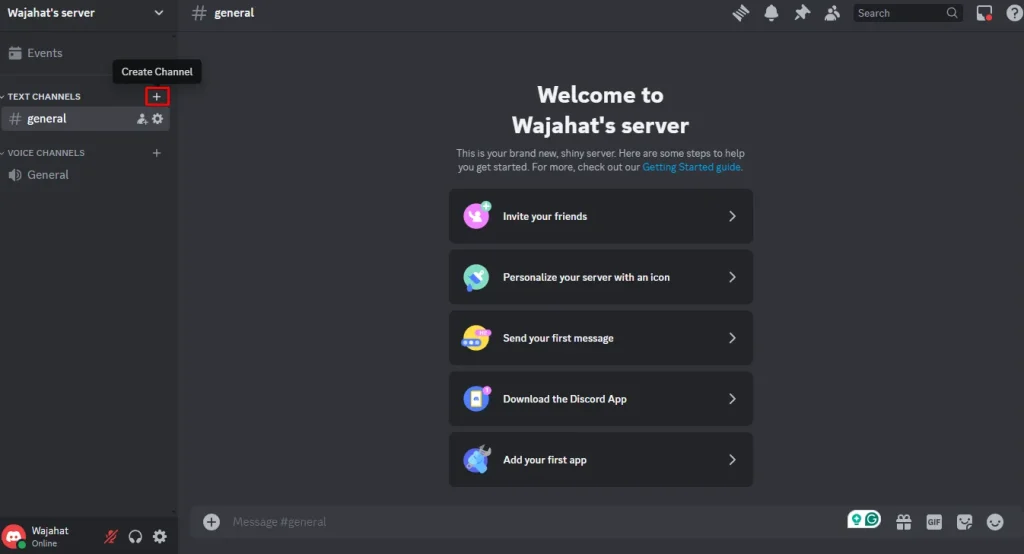Open the sticker picker
The width and height of the screenshot is (1024, 554).
point(965,522)
